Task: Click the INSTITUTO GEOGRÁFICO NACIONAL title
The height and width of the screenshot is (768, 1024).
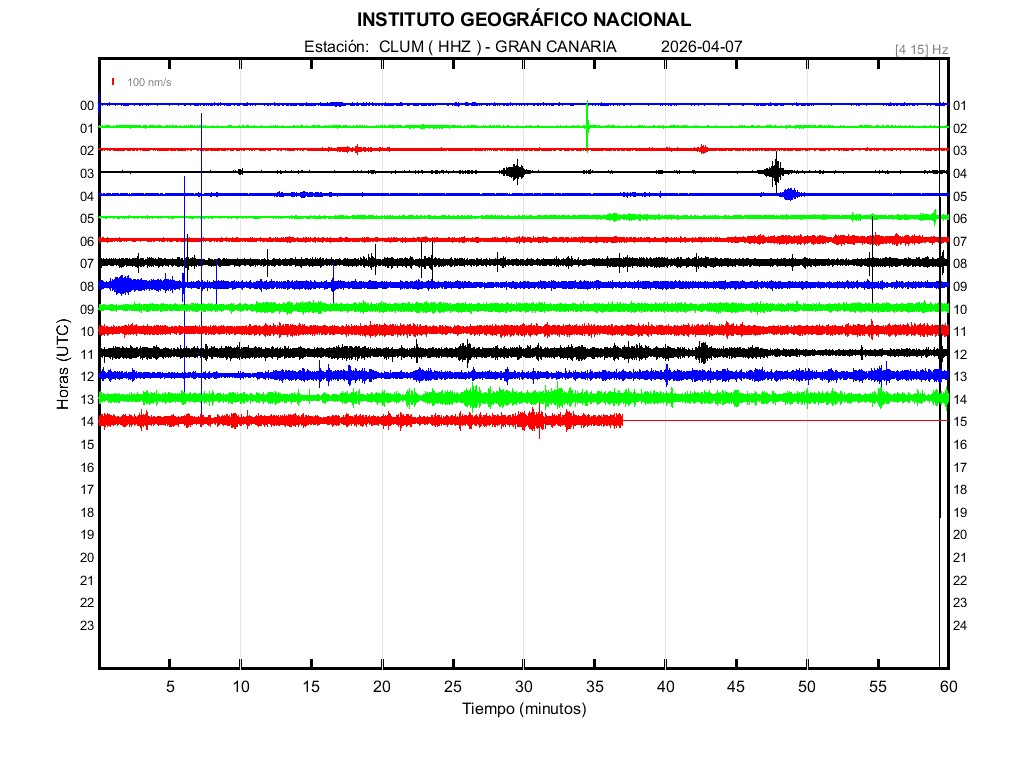Action: click(x=523, y=20)
